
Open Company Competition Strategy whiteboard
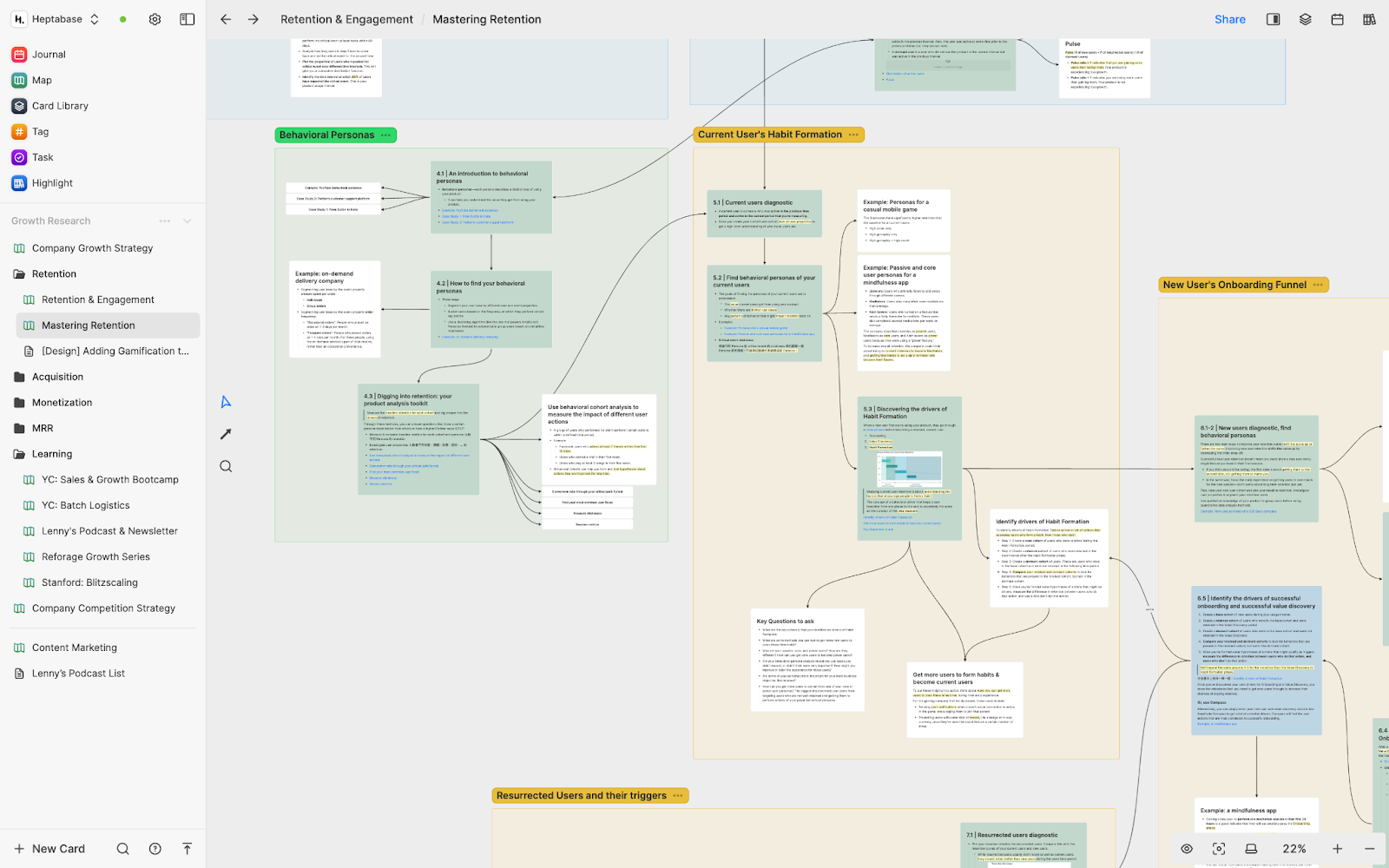point(103,608)
